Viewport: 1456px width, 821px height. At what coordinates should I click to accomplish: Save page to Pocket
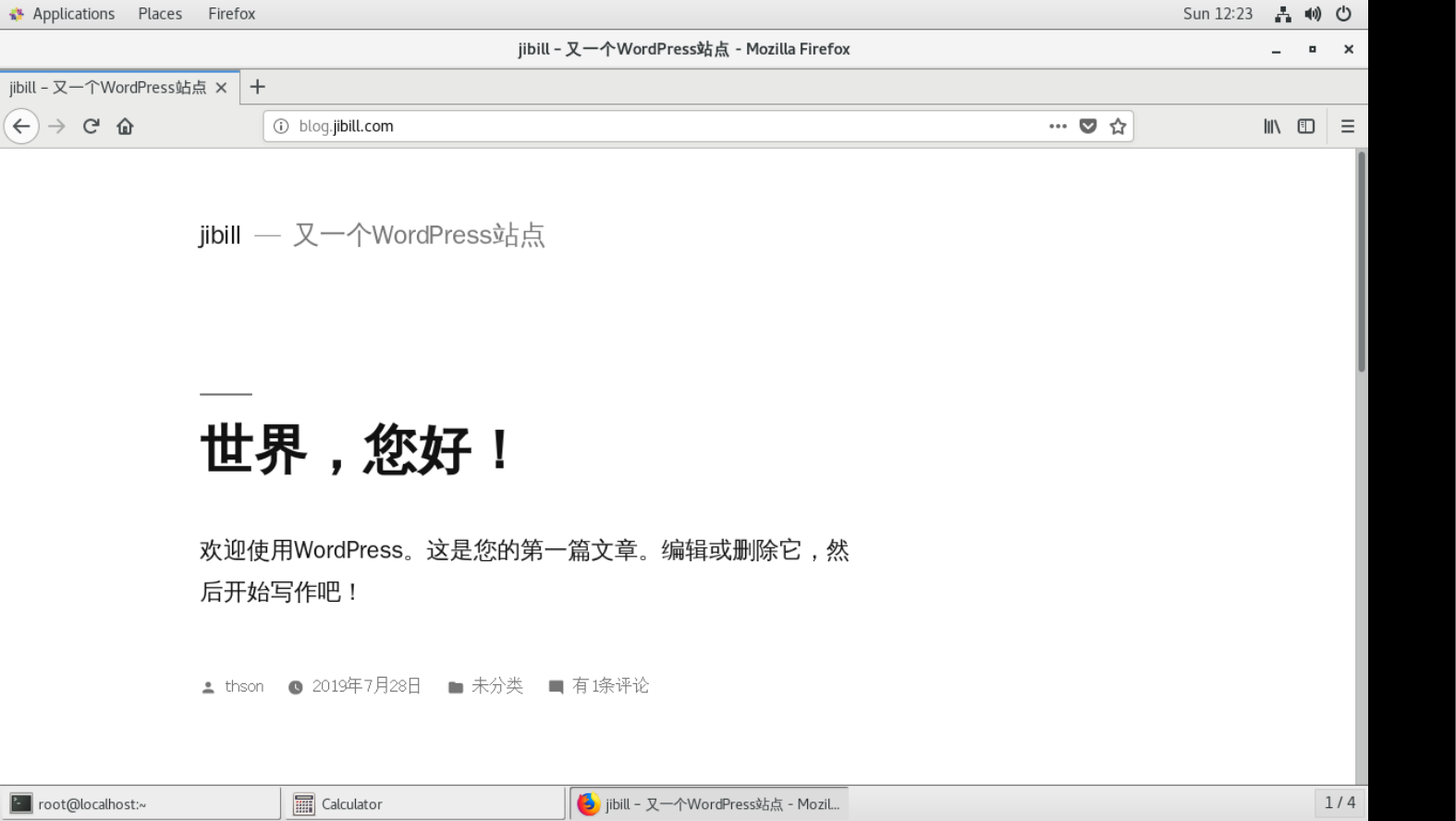click(x=1088, y=126)
